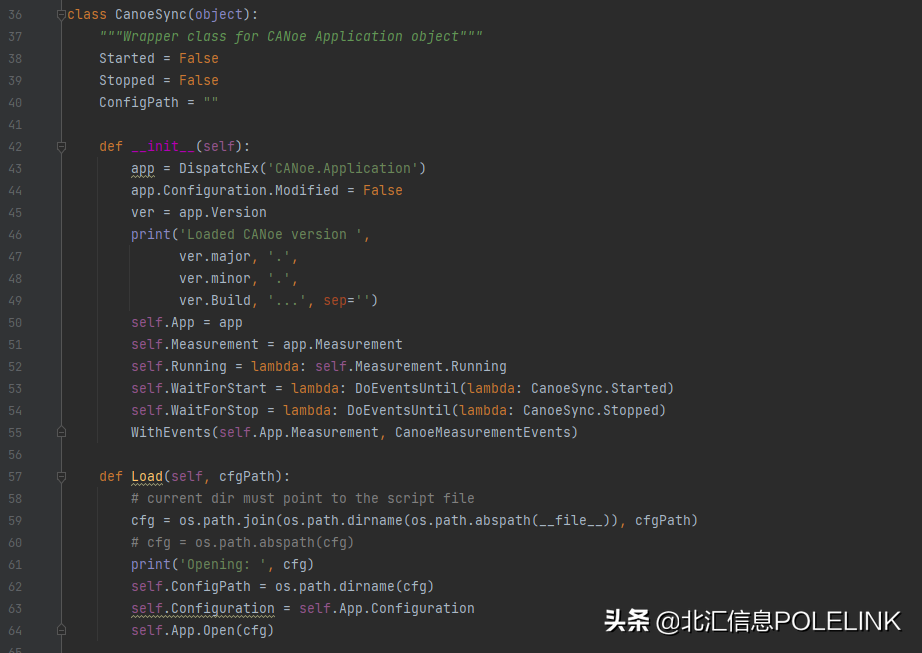Click the sep keyword argument
The height and width of the screenshot is (653, 922).
tap(334, 301)
